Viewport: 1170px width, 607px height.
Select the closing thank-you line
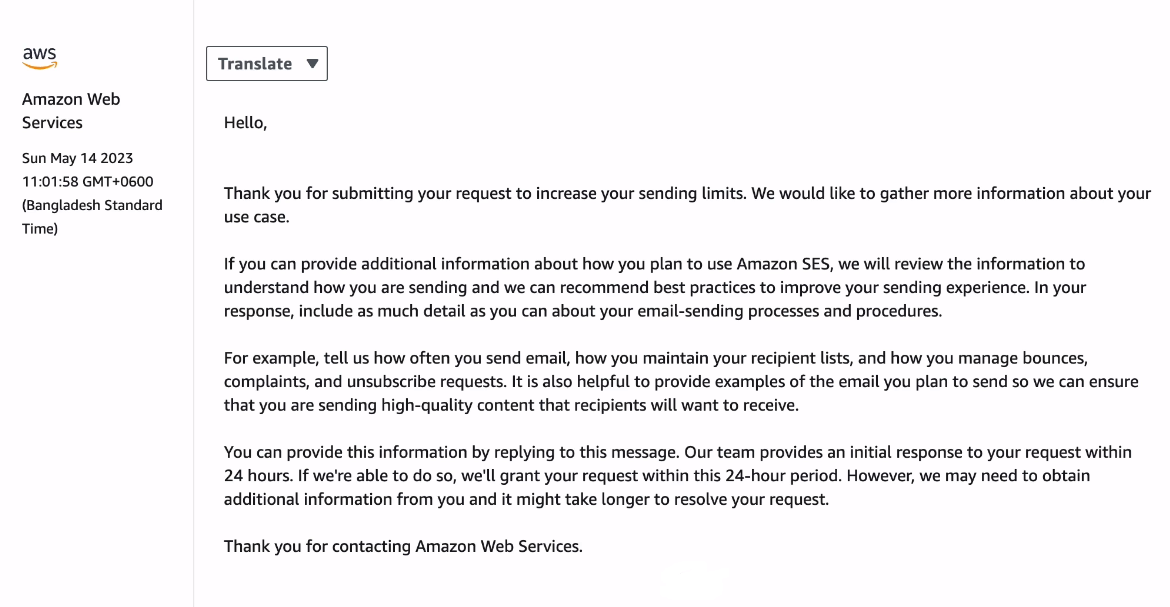pyautogui.click(x=404, y=546)
